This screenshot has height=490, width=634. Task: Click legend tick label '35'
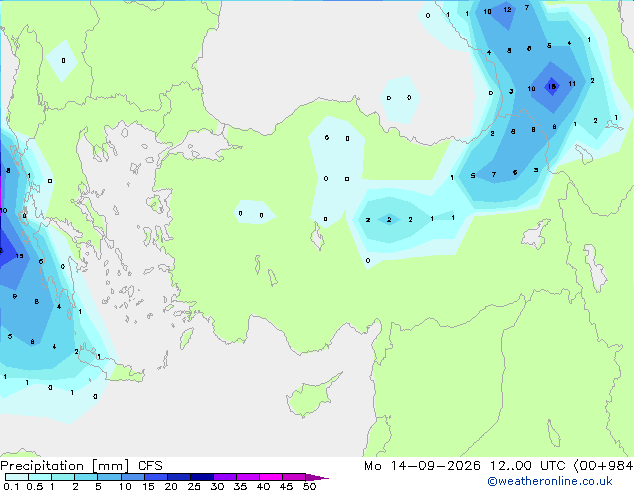240,486
